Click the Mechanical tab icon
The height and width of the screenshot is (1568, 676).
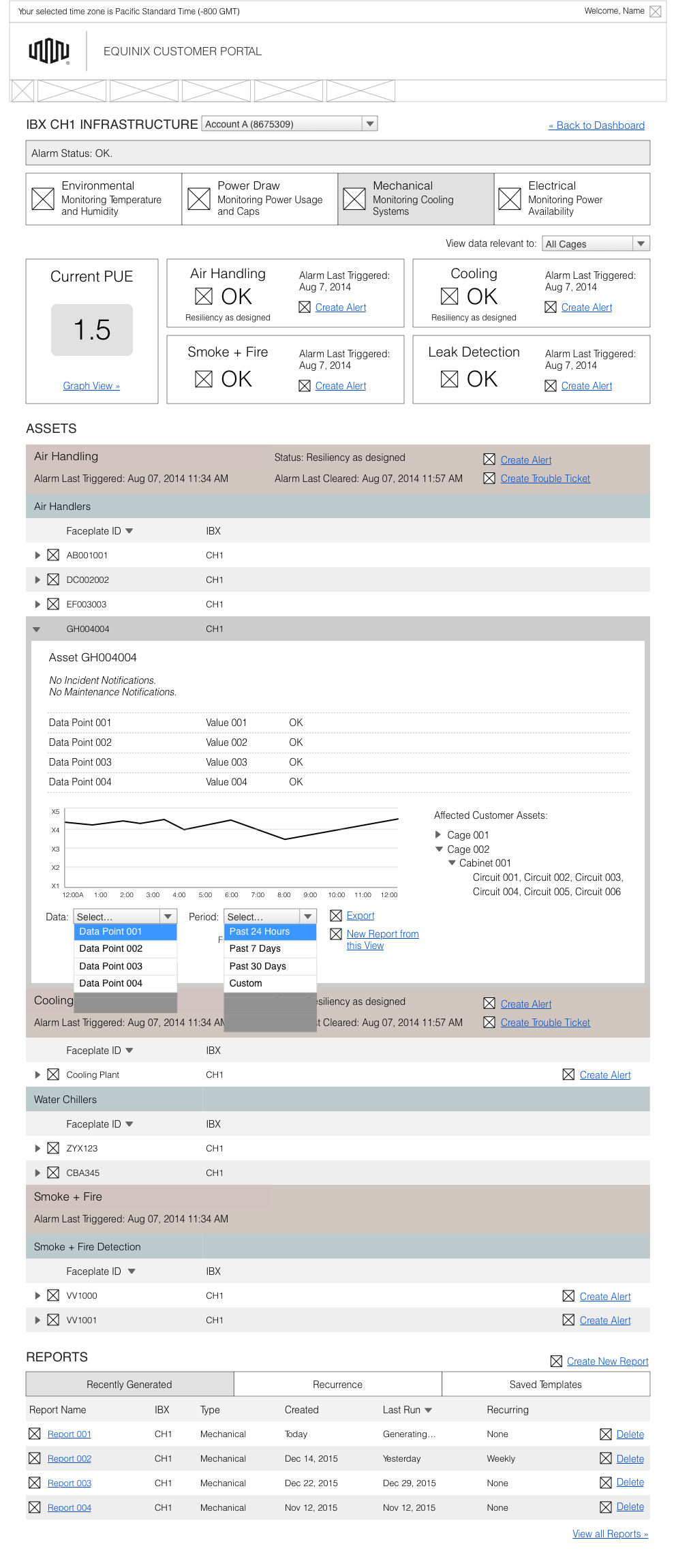[x=354, y=199]
